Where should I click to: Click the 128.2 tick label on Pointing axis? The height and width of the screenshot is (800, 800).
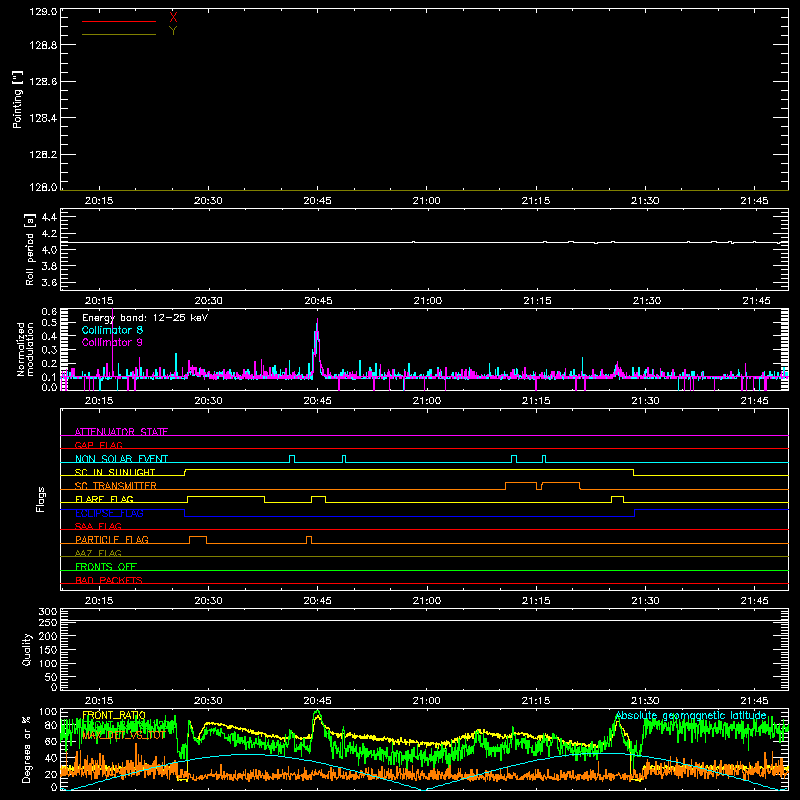[43, 155]
